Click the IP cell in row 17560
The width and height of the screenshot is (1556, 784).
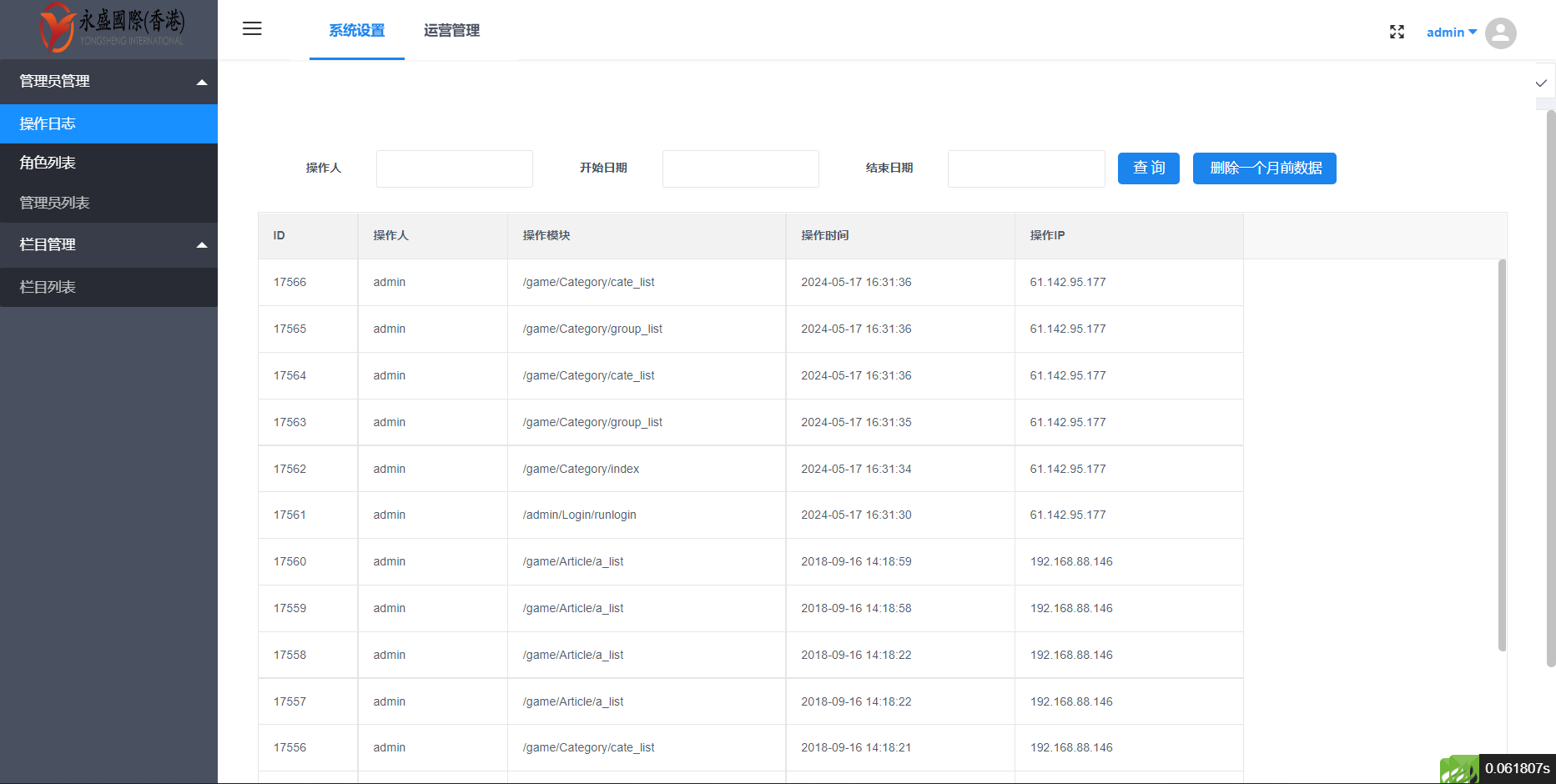[x=1129, y=562]
